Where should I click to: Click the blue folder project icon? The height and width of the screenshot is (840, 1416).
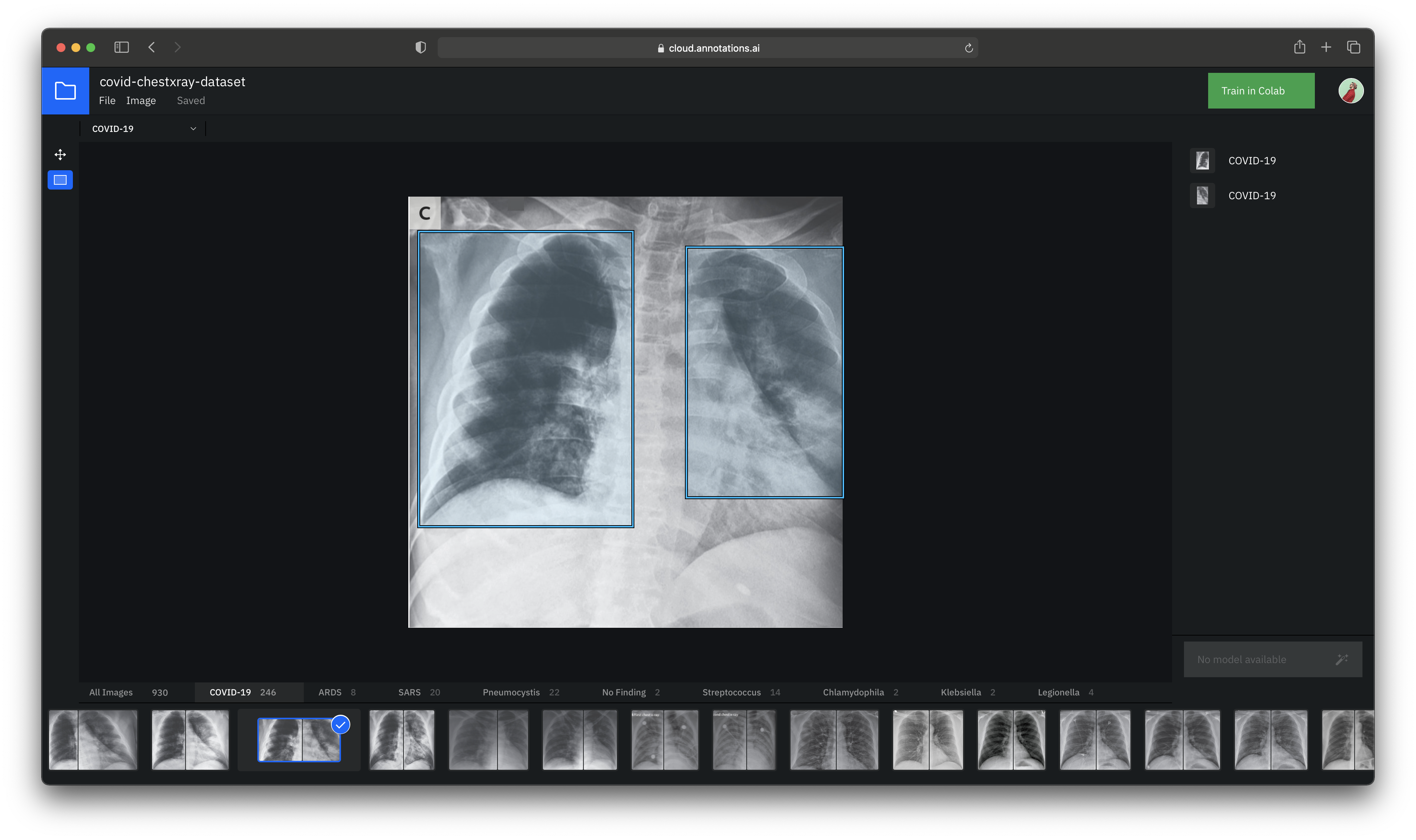65,91
